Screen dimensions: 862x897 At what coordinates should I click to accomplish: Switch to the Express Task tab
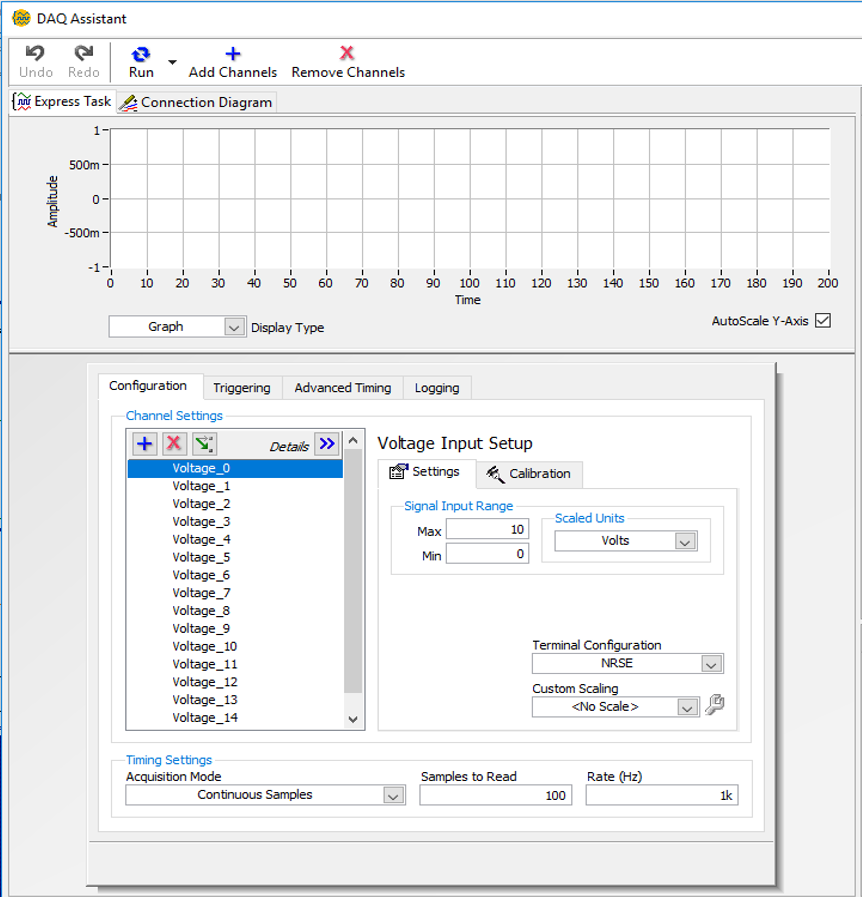click(x=63, y=101)
